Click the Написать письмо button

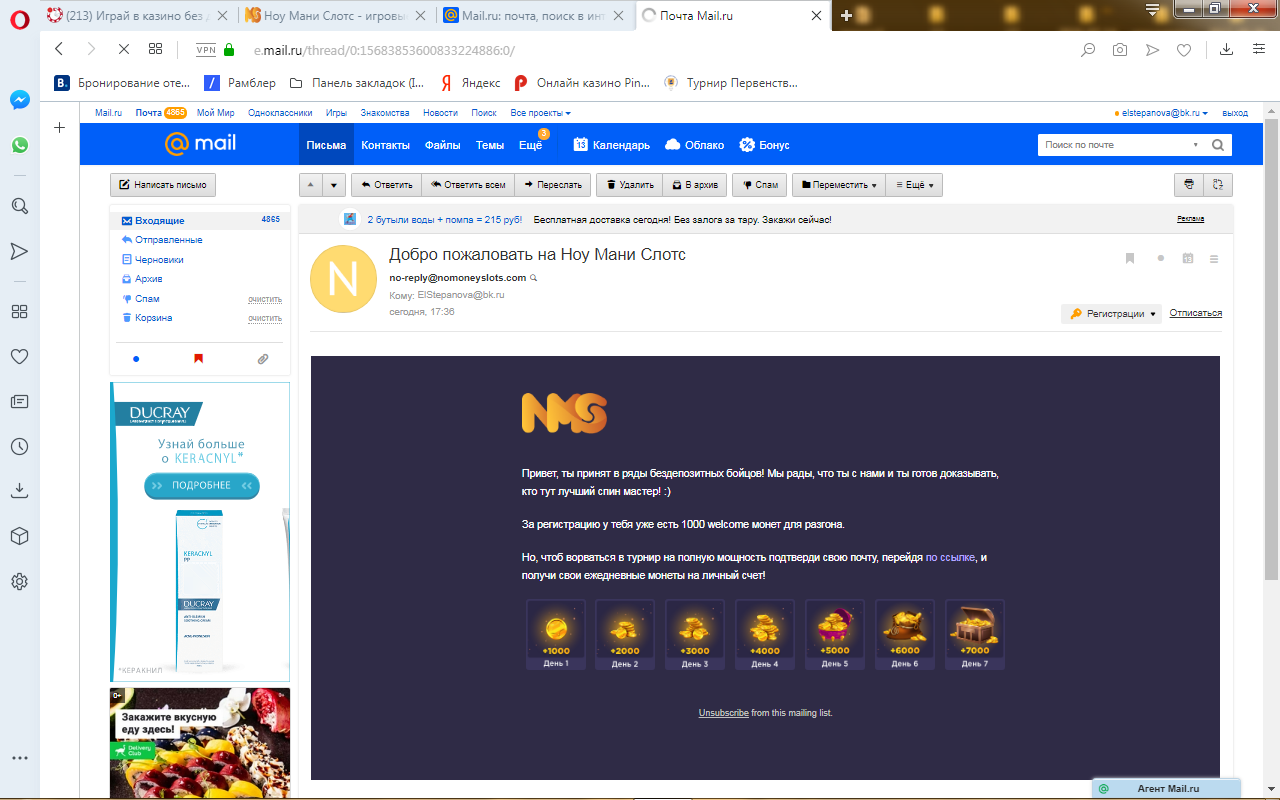[163, 185]
